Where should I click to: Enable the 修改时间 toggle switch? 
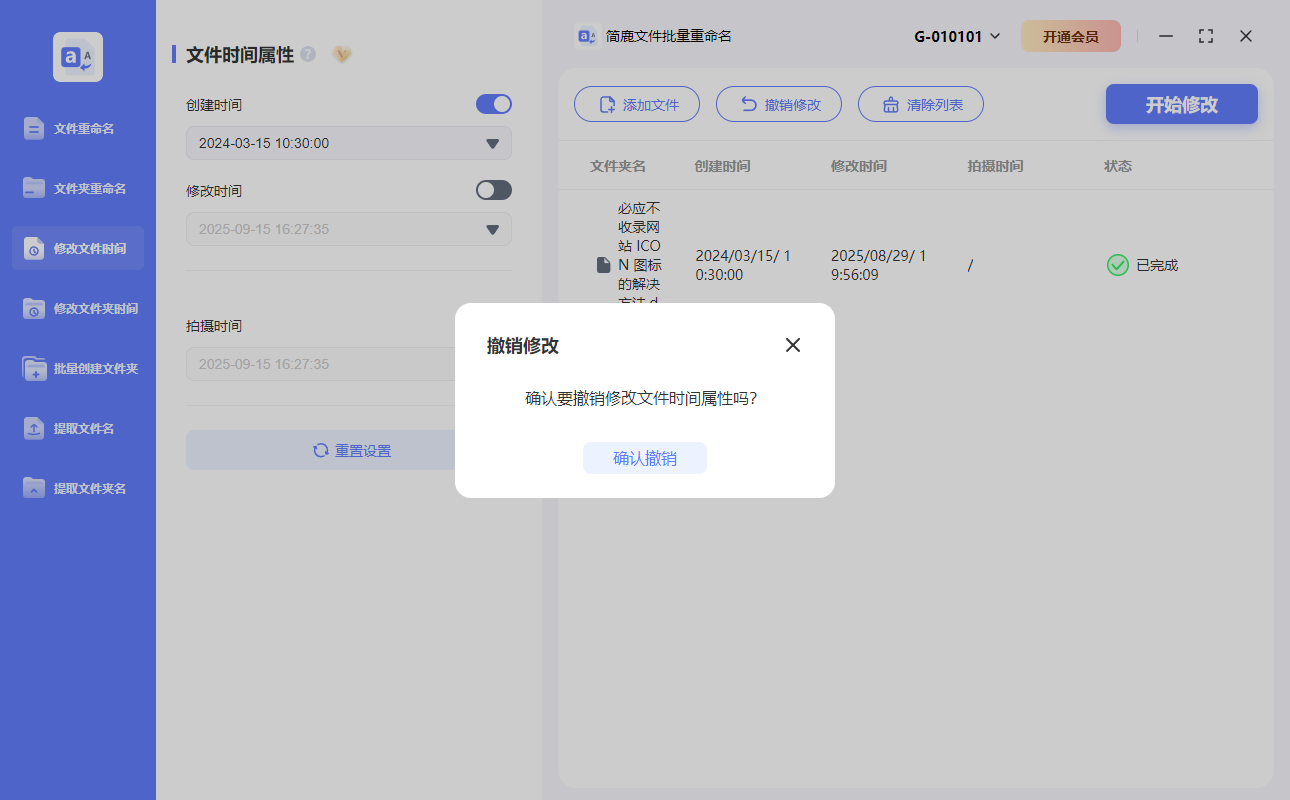(493, 190)
